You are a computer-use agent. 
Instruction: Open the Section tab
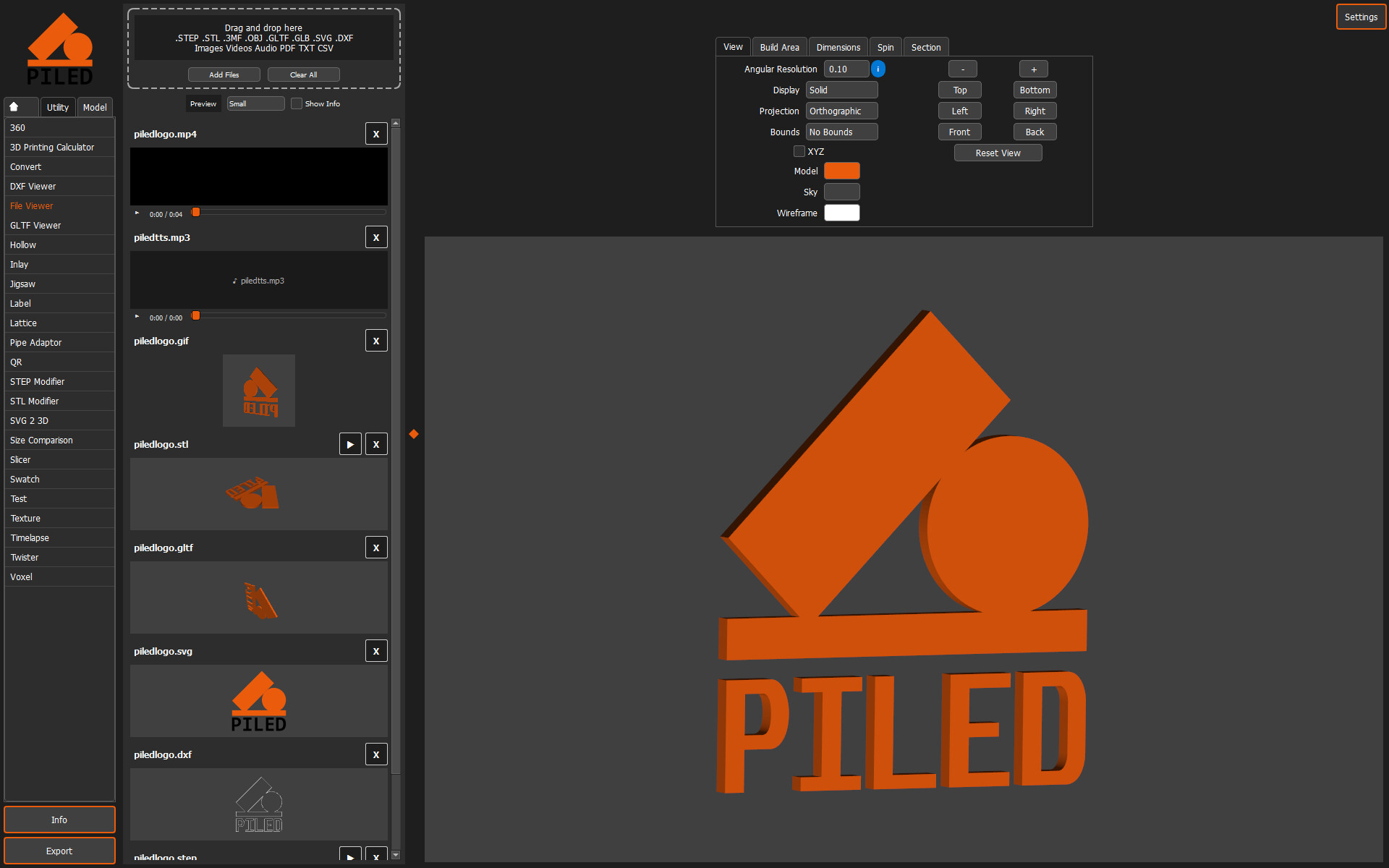point(926,47)
